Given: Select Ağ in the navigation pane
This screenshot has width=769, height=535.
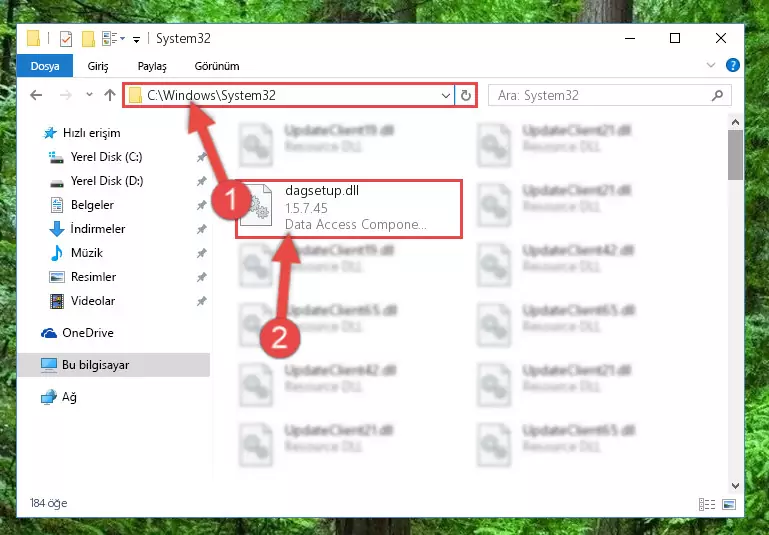Looking at the screenshot, I should point(69,397).
